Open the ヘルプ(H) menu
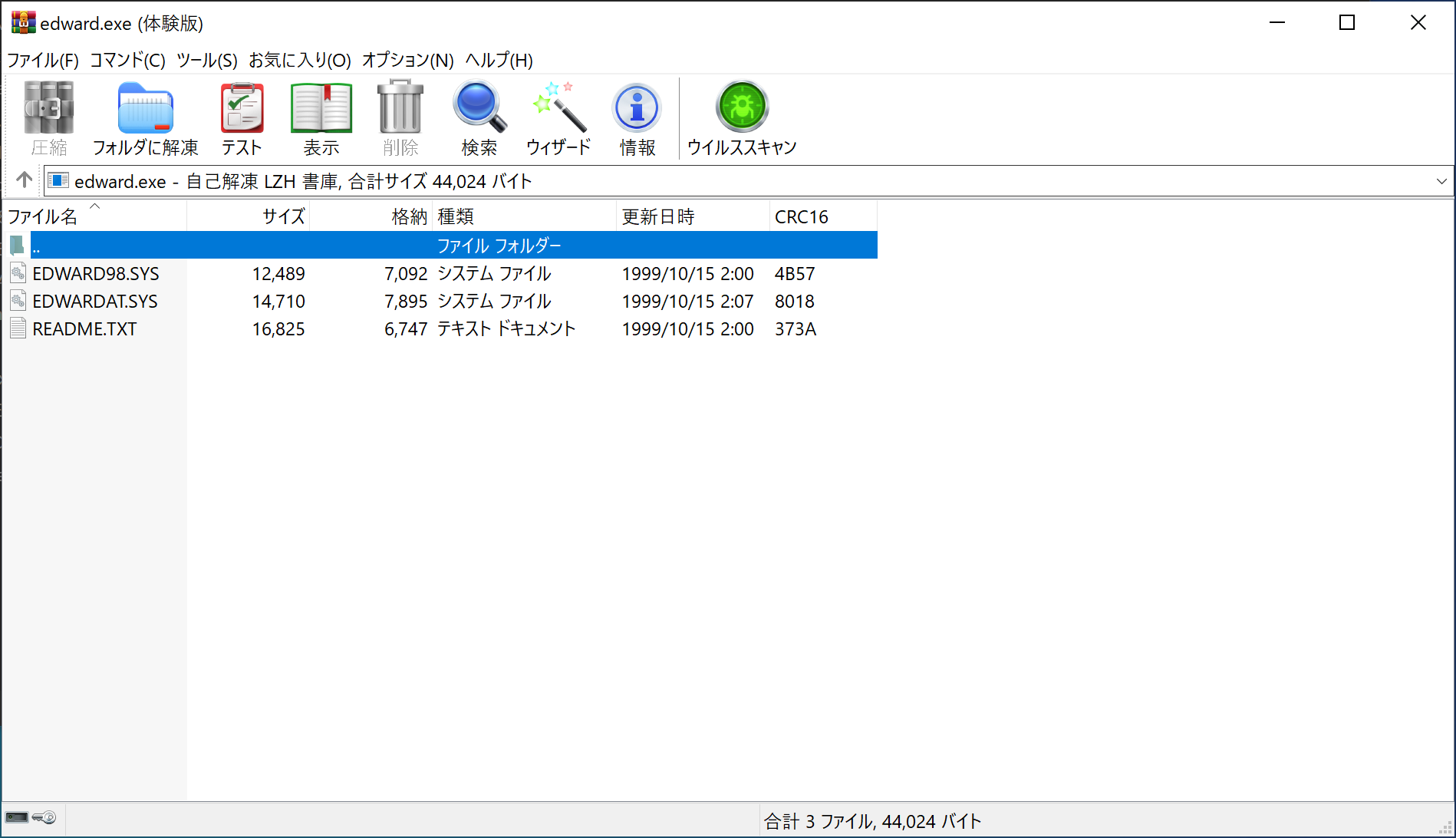1456x838 pixels. 499,60
